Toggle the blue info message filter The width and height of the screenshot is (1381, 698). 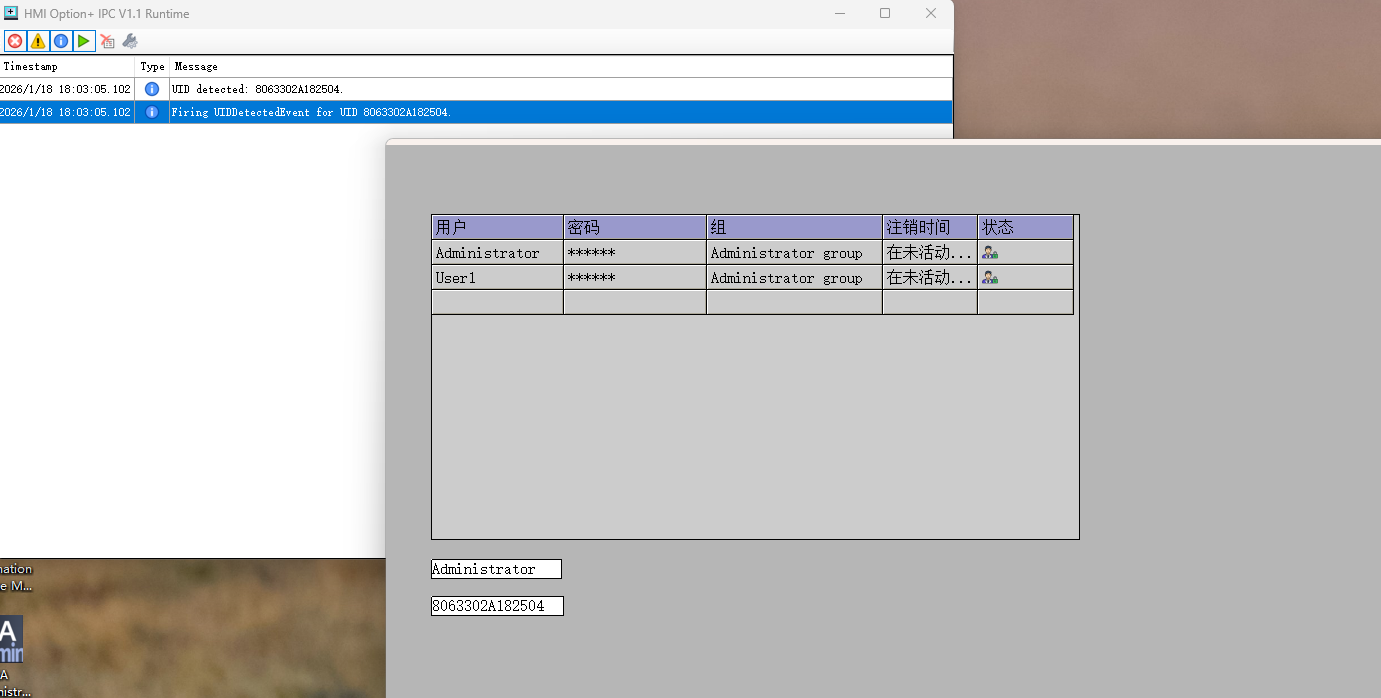tap(61, 41)
